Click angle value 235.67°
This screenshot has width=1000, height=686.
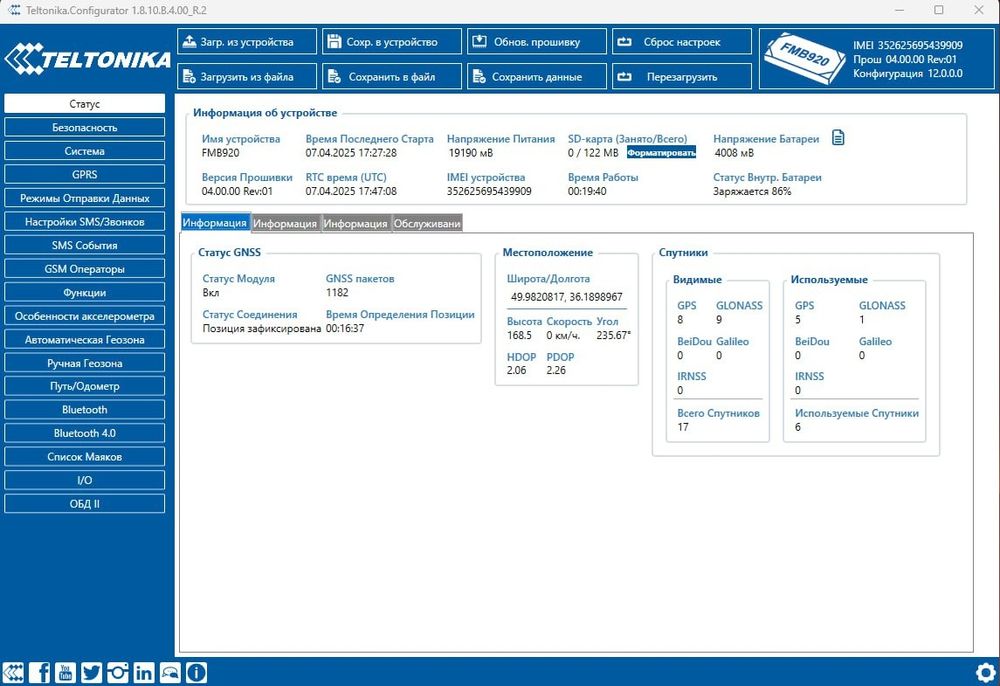[x=614, y=335]
